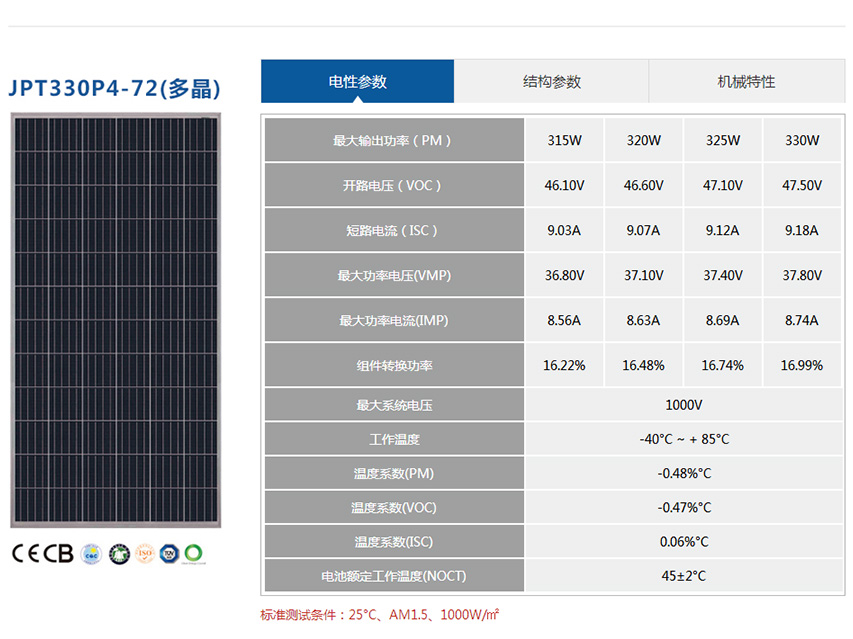This screenshot has height=639, width=853.
Task: Select the 315W column header value
Action: tap(564, 141)
